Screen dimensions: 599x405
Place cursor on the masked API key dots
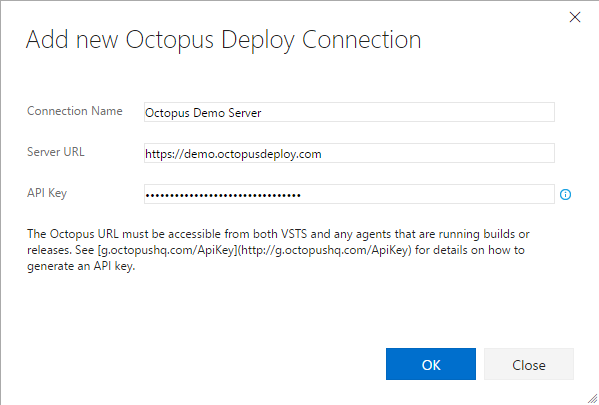pos(223,196)
